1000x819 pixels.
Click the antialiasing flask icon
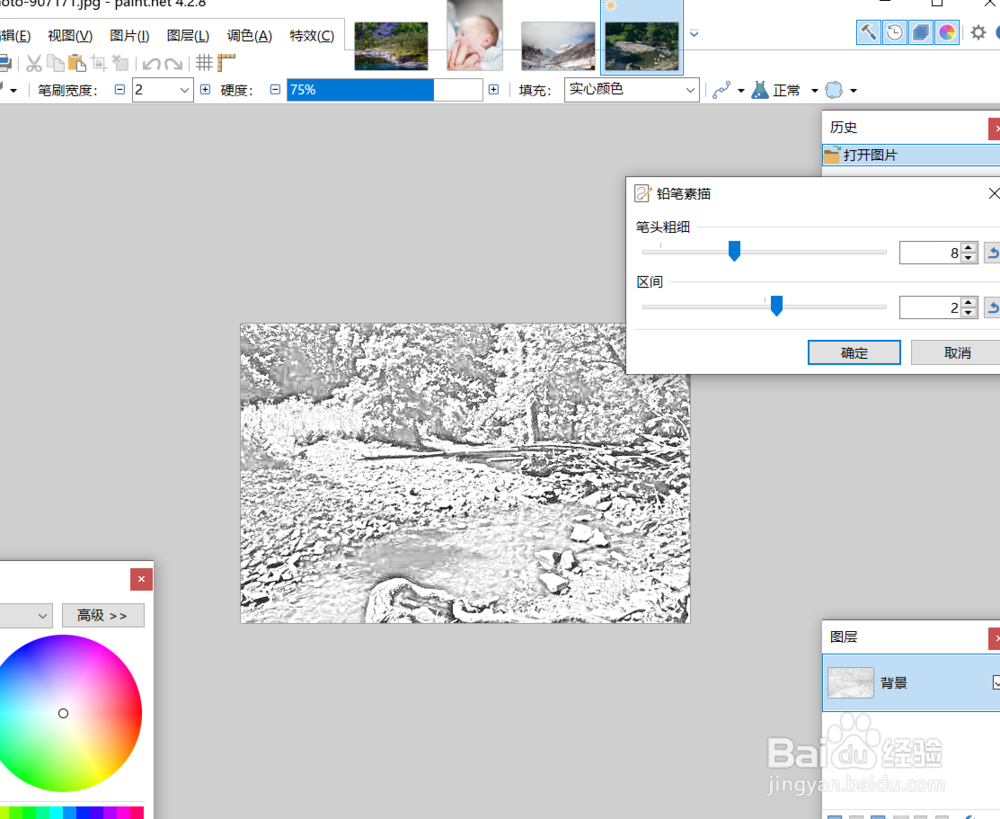(758, 90)
